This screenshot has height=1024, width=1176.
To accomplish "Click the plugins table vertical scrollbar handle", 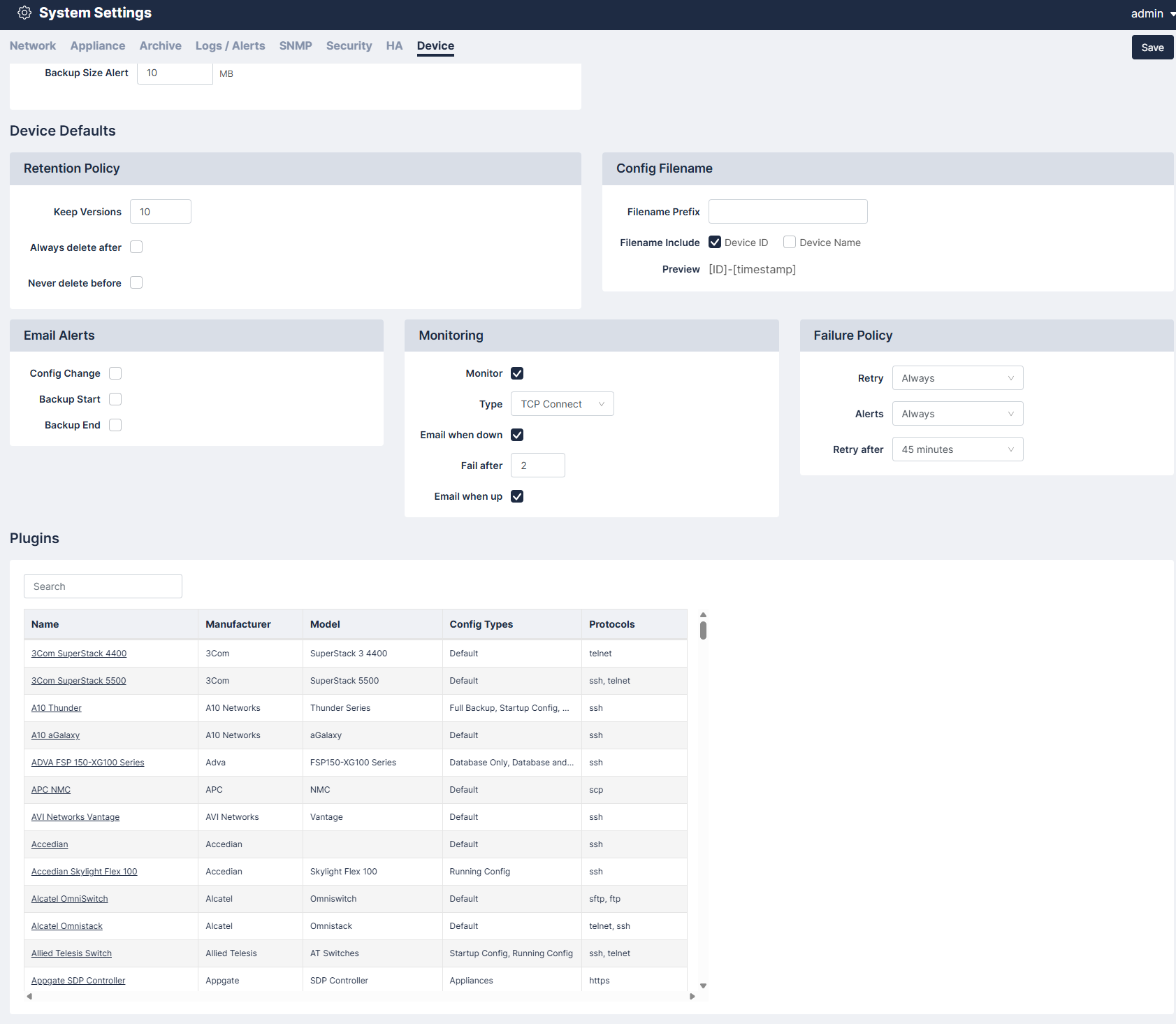I will tap(703, 630).
